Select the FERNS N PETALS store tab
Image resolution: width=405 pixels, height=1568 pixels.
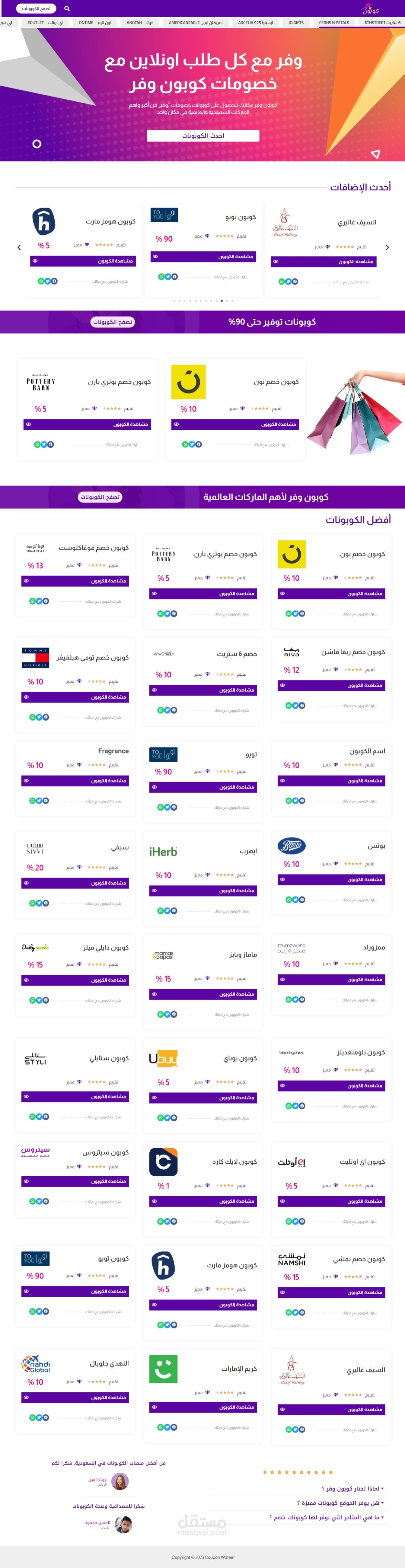pos(334,23)
